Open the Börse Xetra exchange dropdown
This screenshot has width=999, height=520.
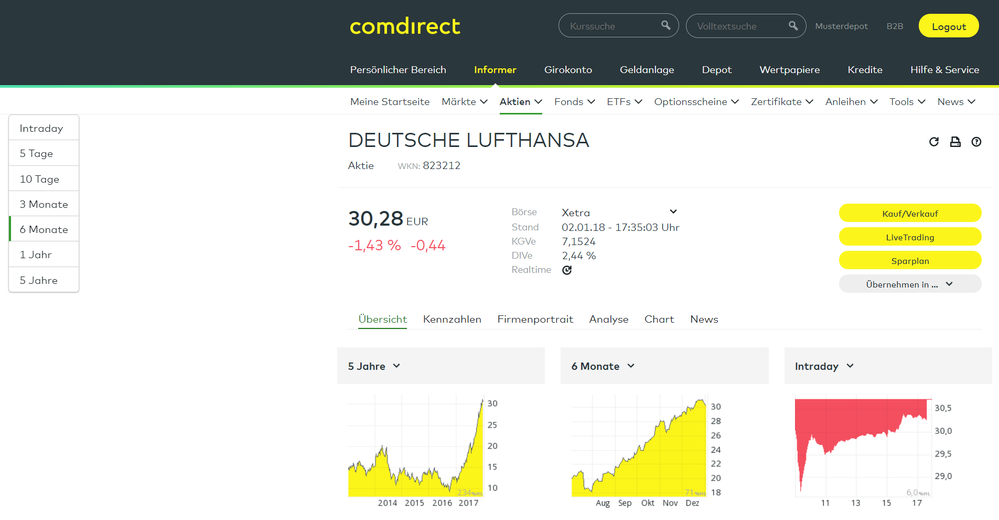(619, 212)
